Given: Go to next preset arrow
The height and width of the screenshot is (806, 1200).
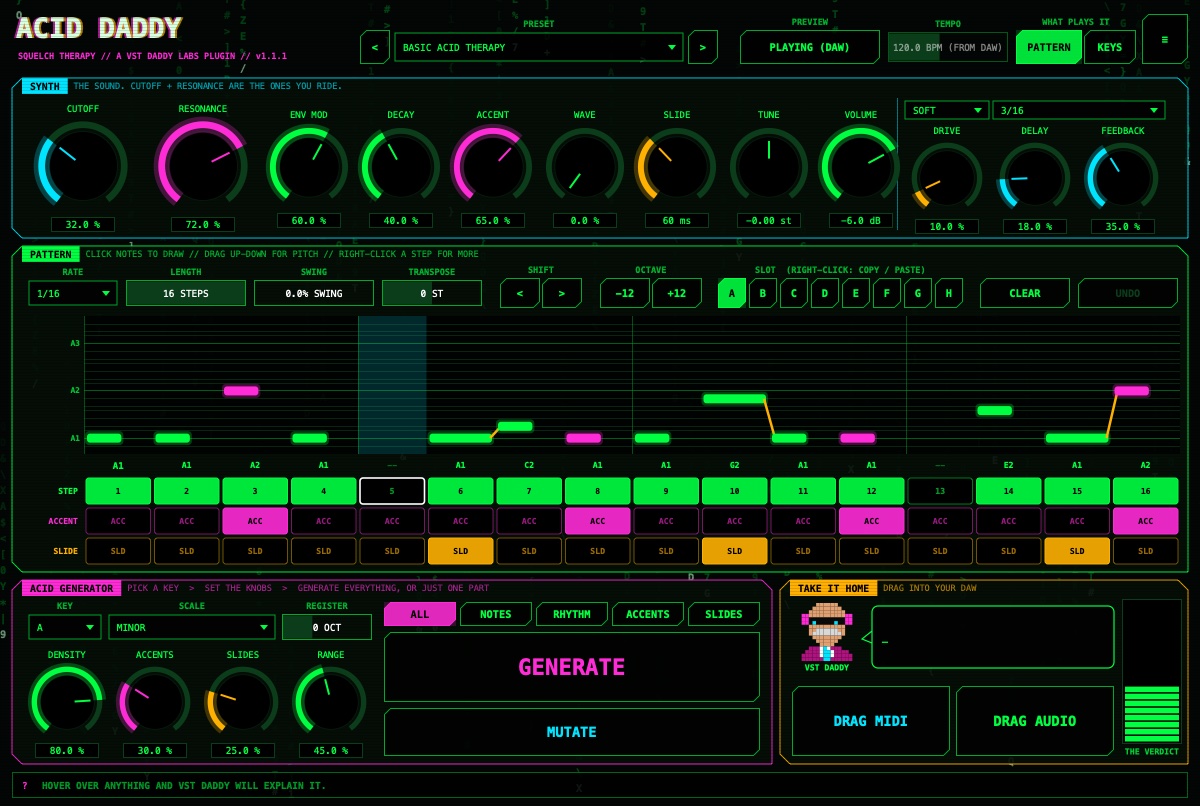Looking at the screenshot, I should coord(702,47).
